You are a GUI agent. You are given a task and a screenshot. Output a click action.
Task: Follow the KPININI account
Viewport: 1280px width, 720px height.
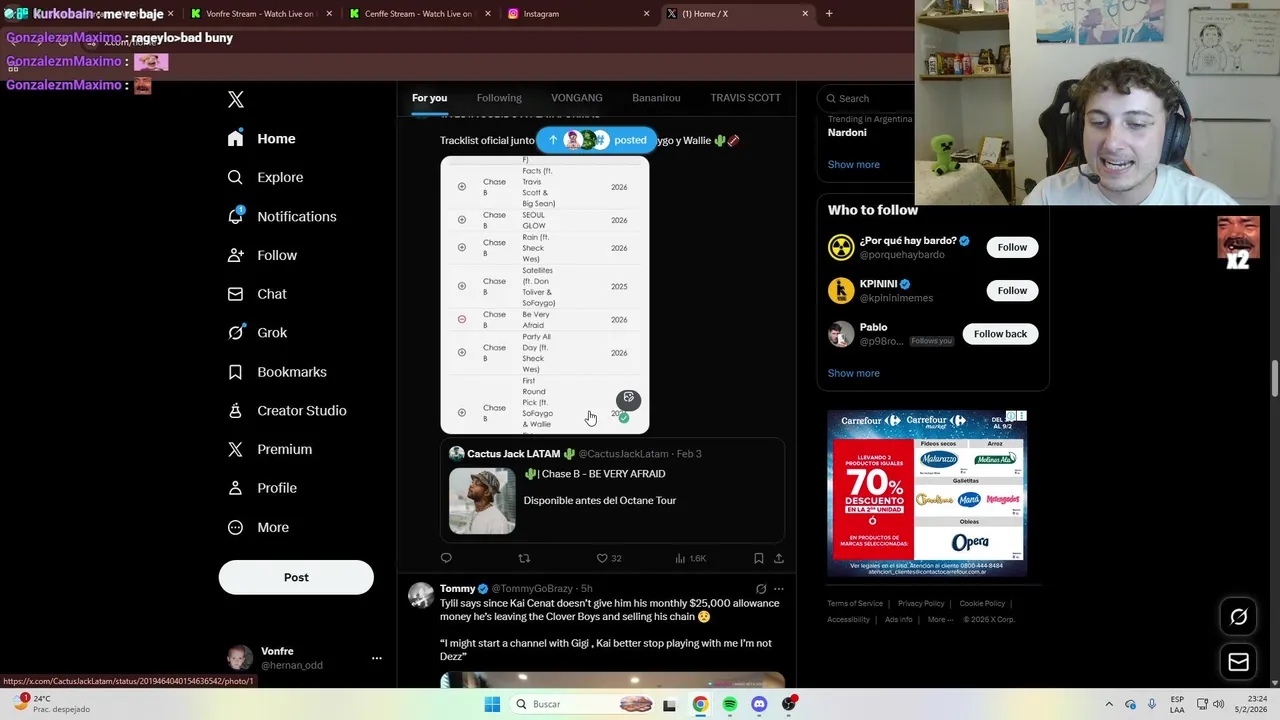click(x=1012, y=290)
